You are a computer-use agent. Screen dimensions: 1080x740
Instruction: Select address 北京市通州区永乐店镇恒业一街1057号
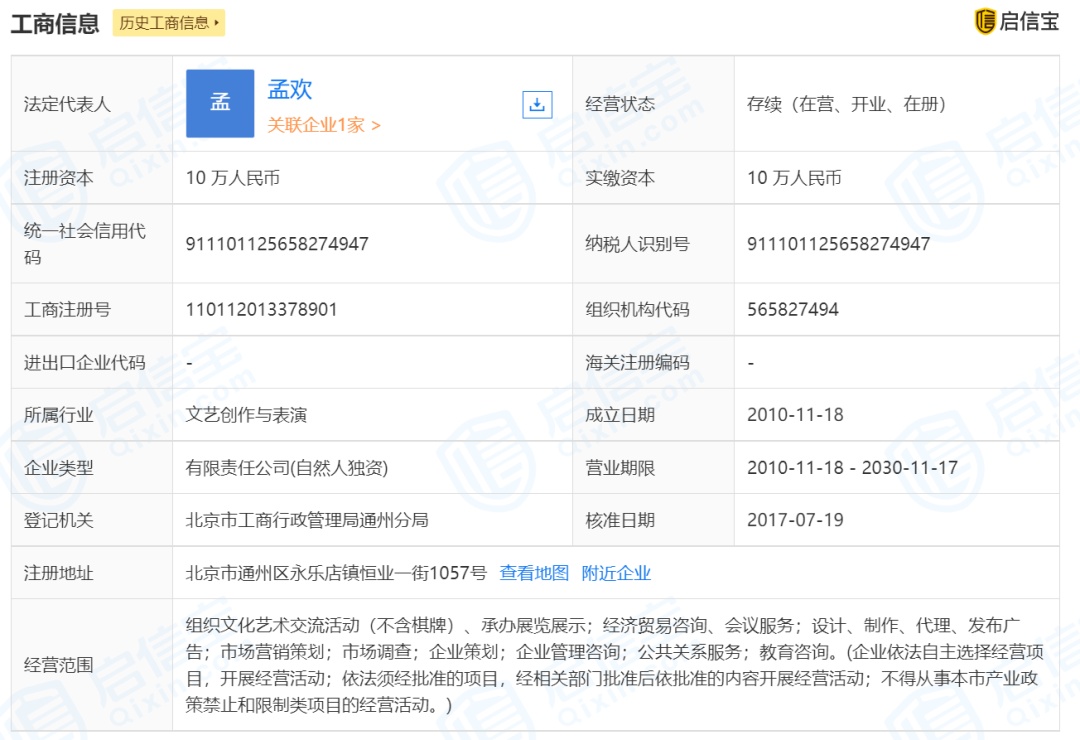pos(336,573)
